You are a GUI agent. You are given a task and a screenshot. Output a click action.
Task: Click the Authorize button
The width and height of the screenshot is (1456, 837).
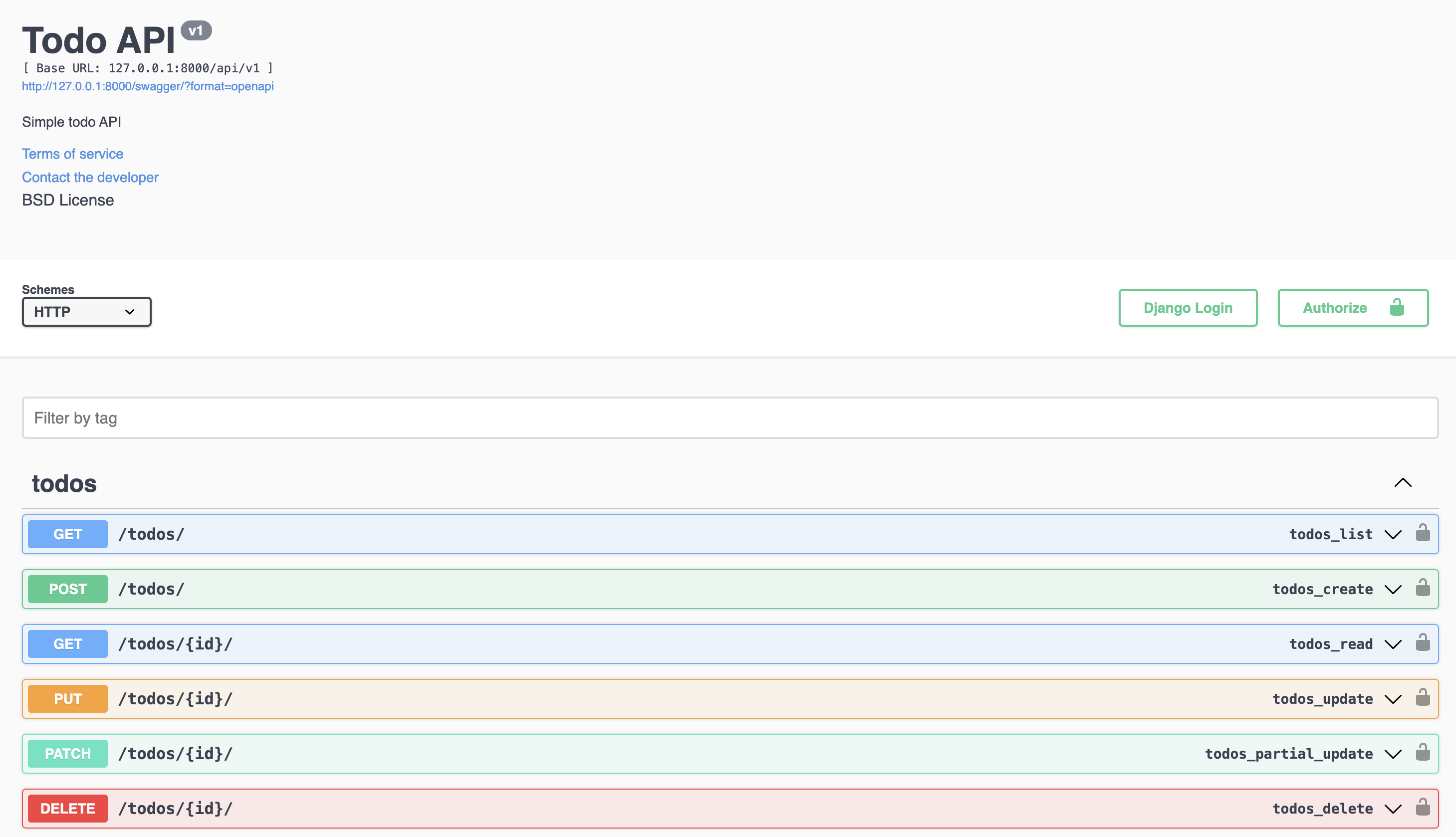coord(1352,308)
